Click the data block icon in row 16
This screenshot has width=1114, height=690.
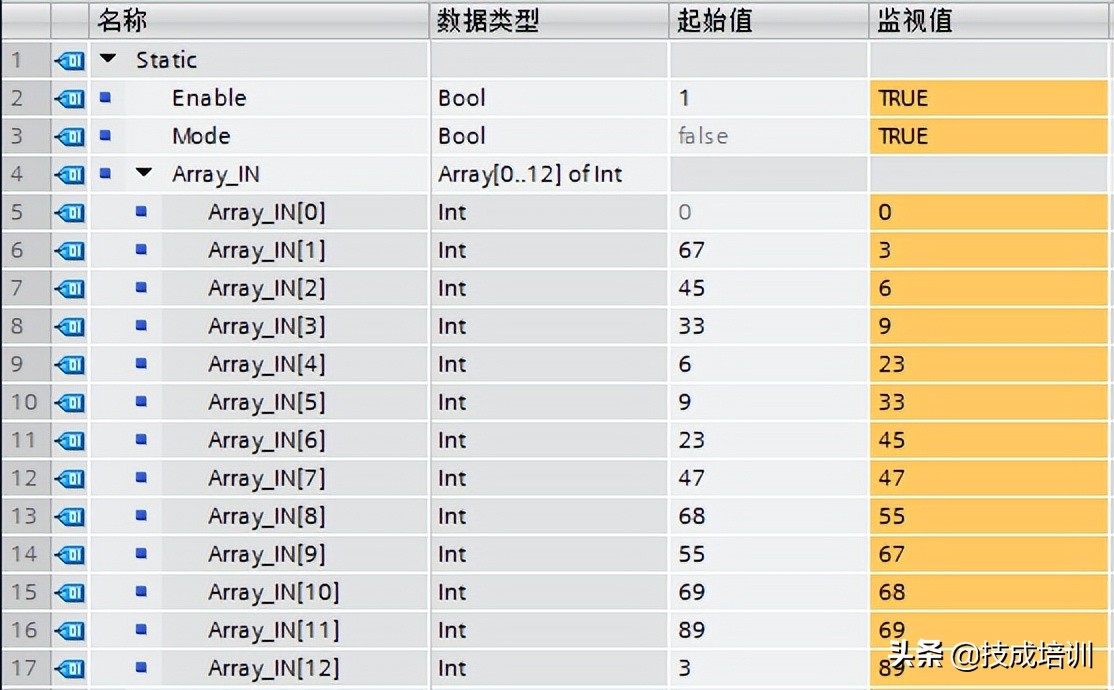tap(70, 630)
